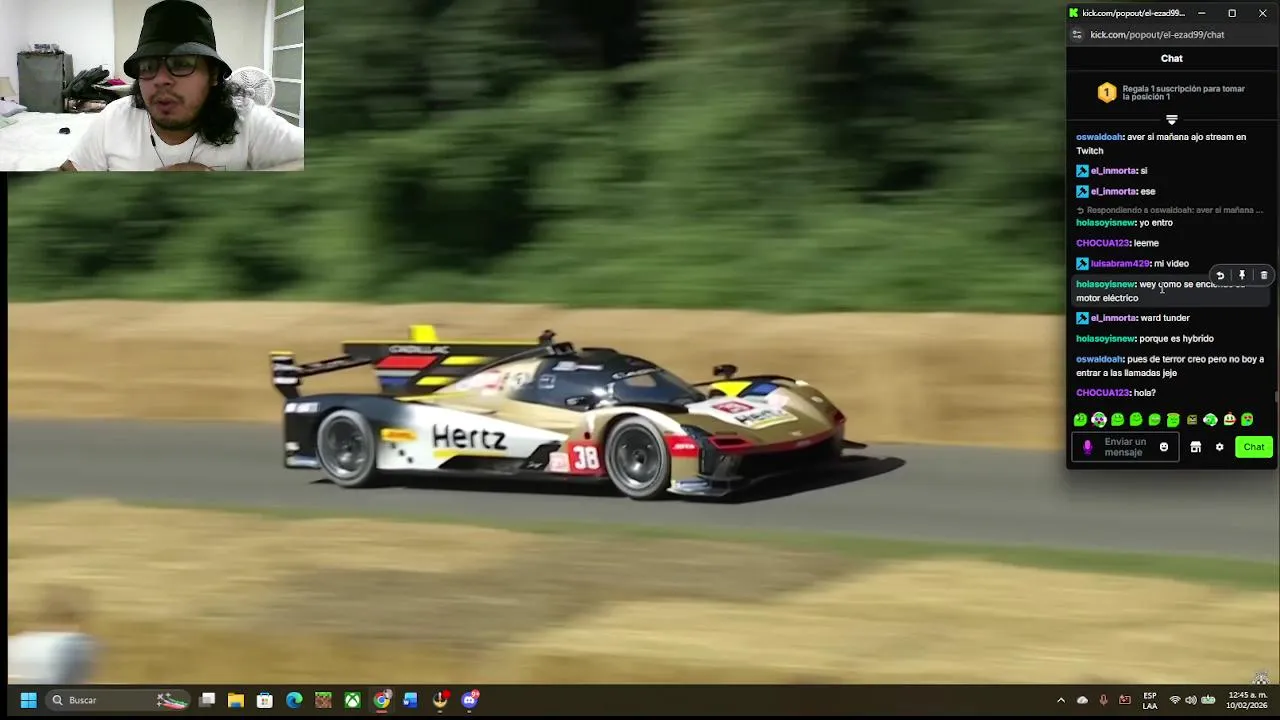
Task: Click the microphone in-use tray icon
Action: point(1103,700)
